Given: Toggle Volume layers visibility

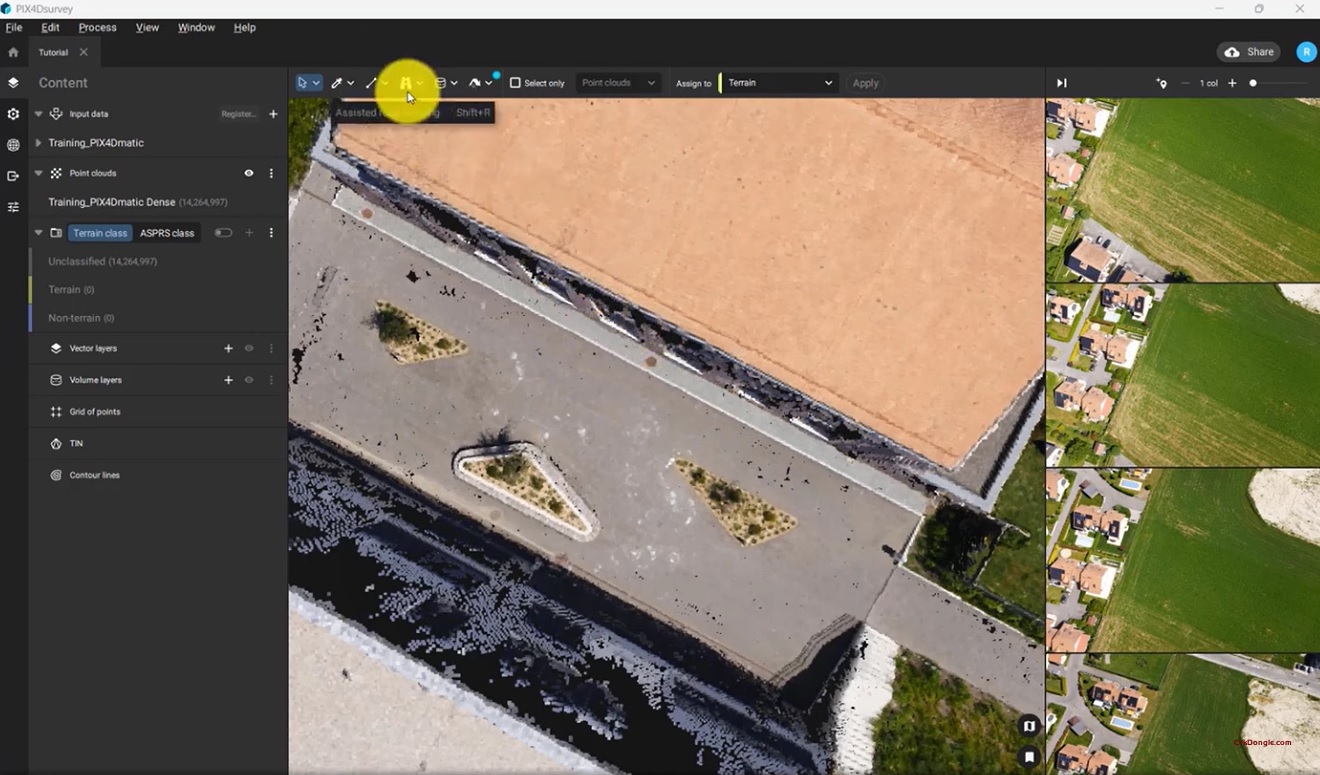Looking at the screenshot, I should (x=249, y=380).
